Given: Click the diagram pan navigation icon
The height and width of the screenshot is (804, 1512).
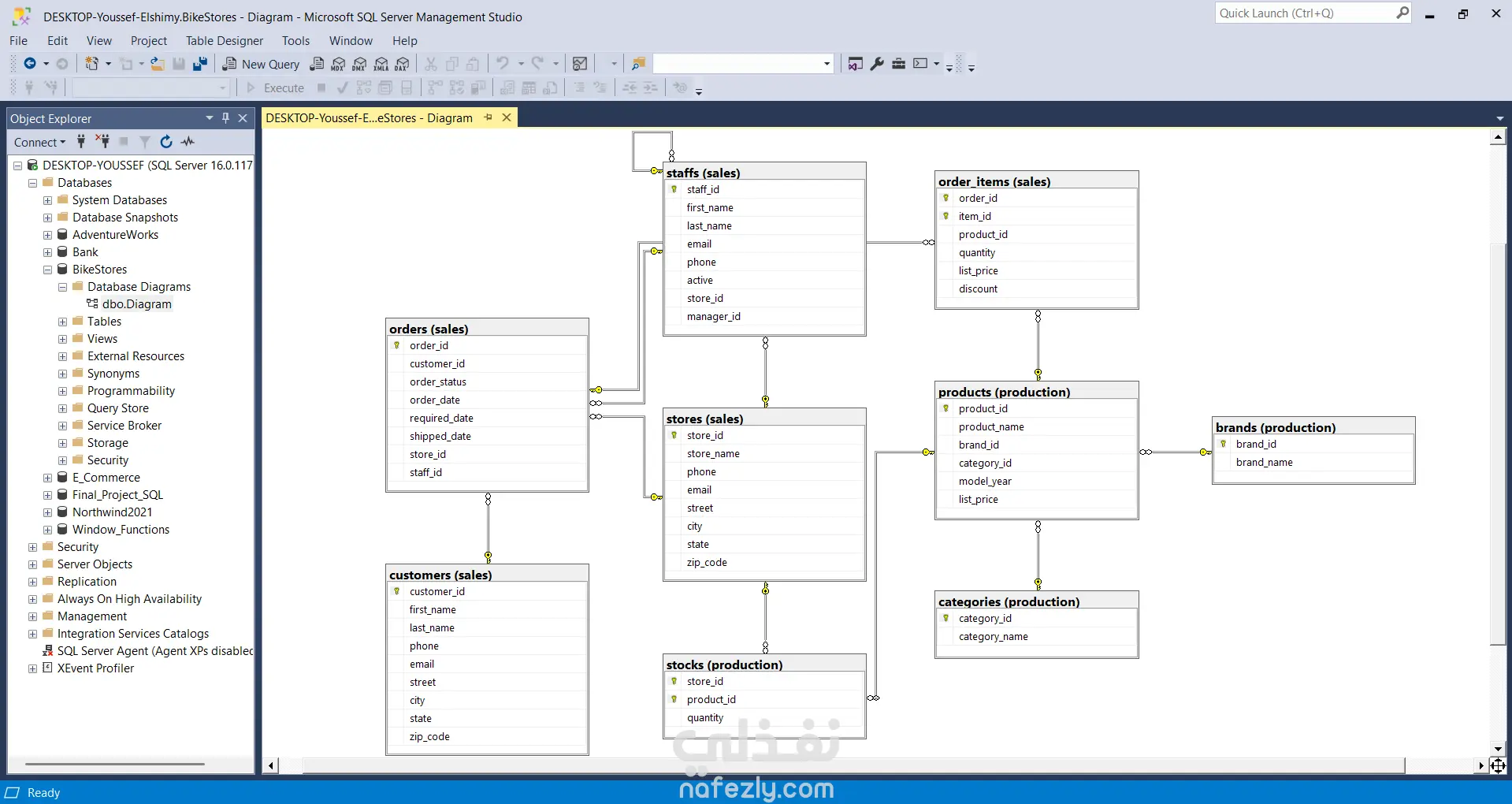Looking at the screenshot, I should point(1498,765).
